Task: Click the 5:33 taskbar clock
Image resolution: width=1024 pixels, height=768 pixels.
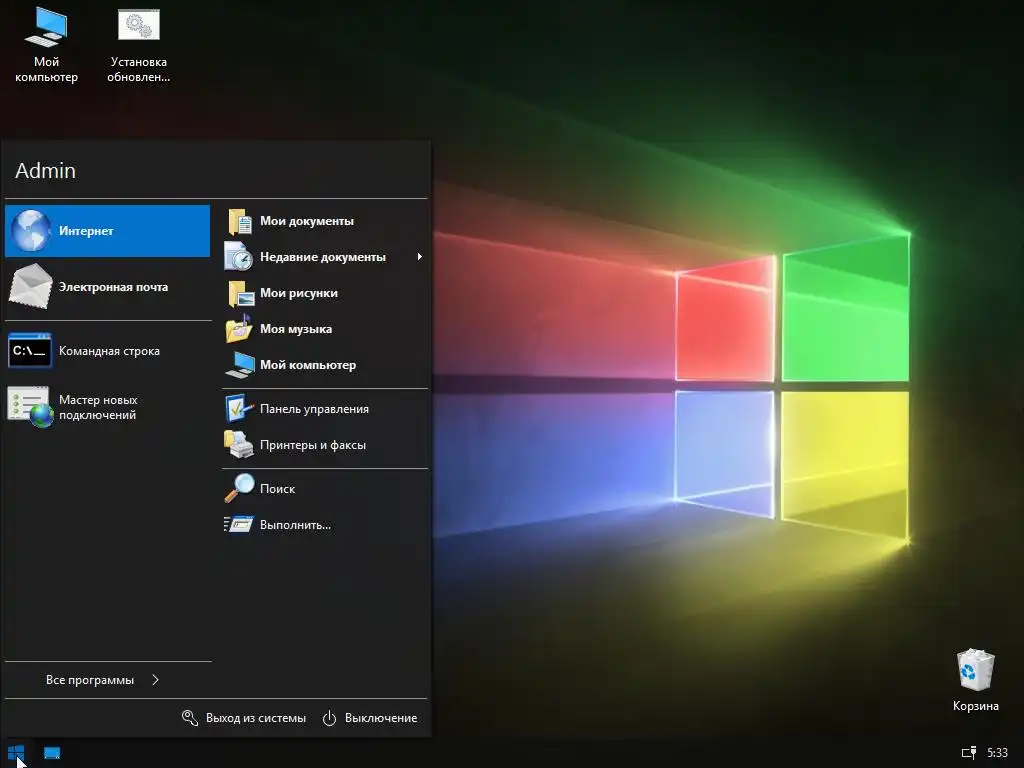Action: (997, 753)
